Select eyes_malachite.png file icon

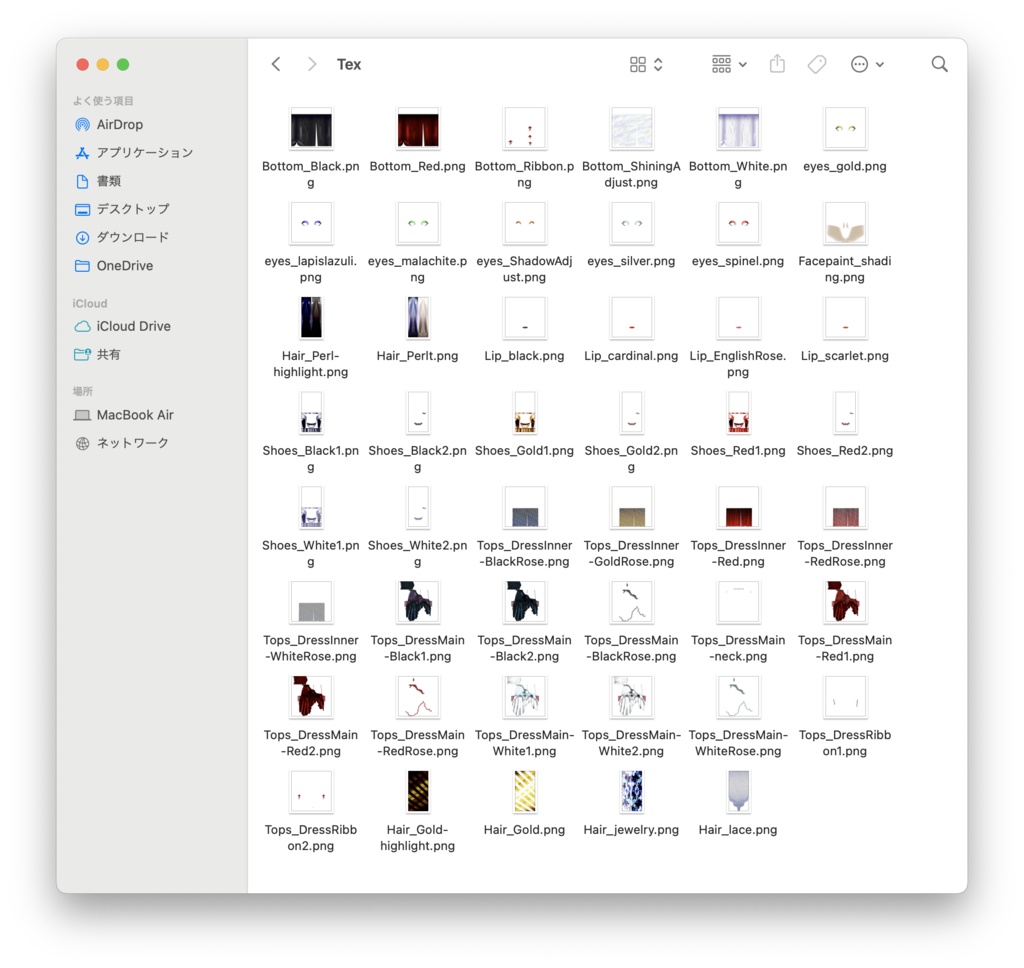click(x=418, y=224)
